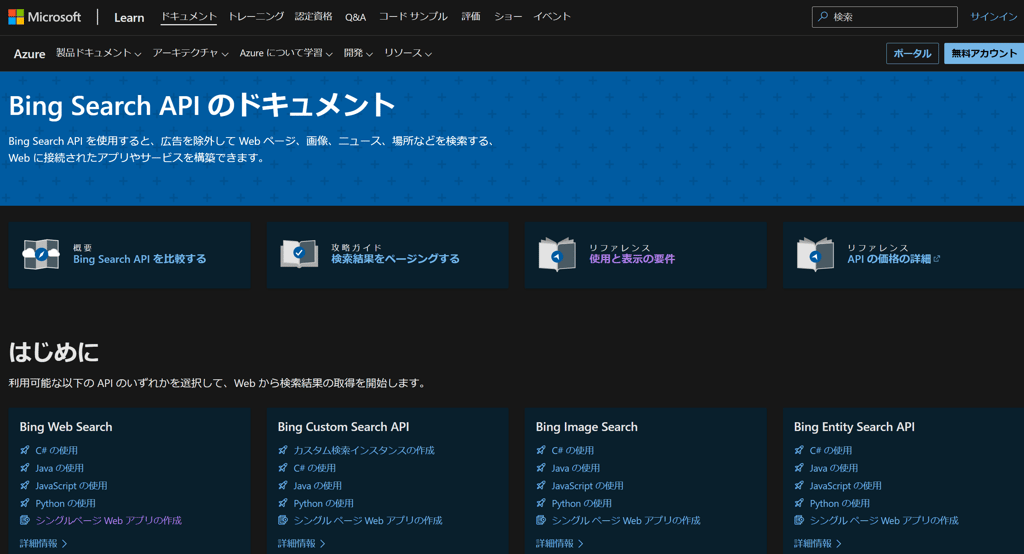Expand the リソース dropdown menu
1024x554 pixels.
(408, 53)
